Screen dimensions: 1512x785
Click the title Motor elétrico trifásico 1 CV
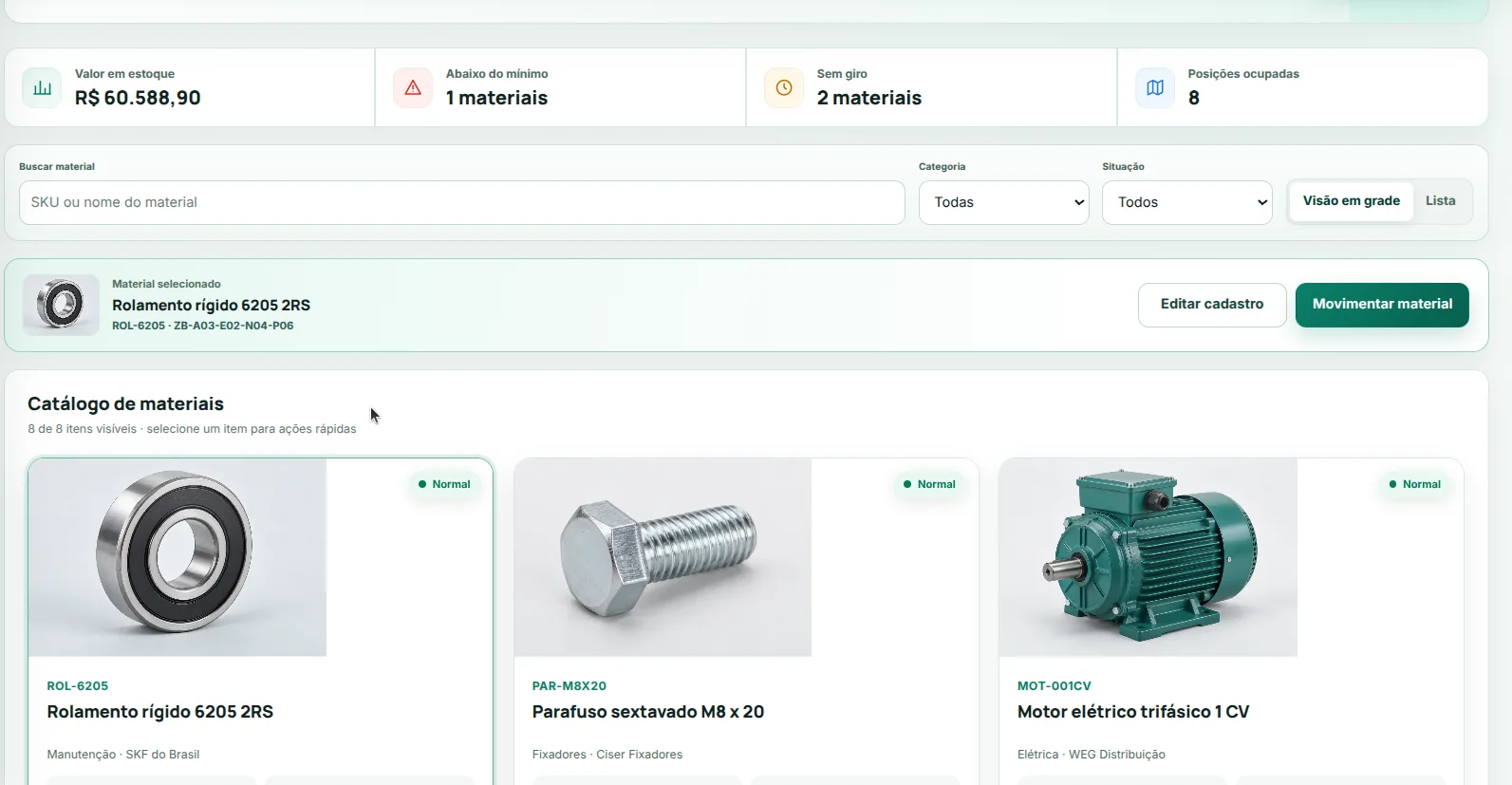[1133, 712]
